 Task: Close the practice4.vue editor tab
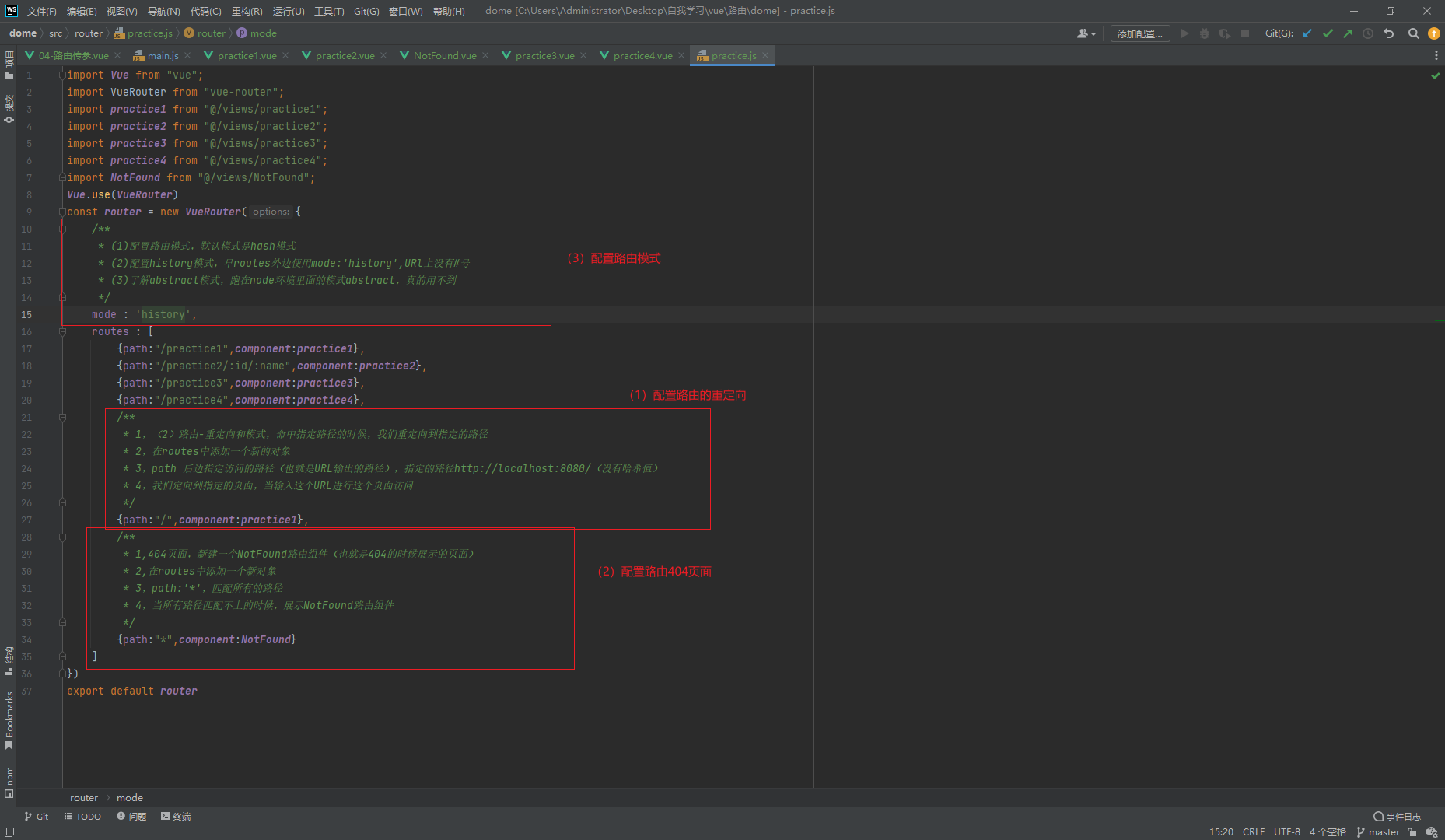point(681,56)
